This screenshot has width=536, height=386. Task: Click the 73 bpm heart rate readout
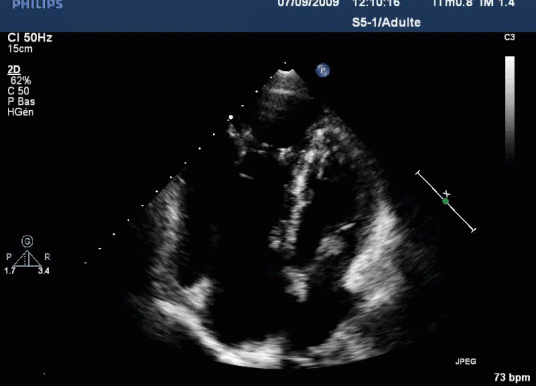coord(512,377)
